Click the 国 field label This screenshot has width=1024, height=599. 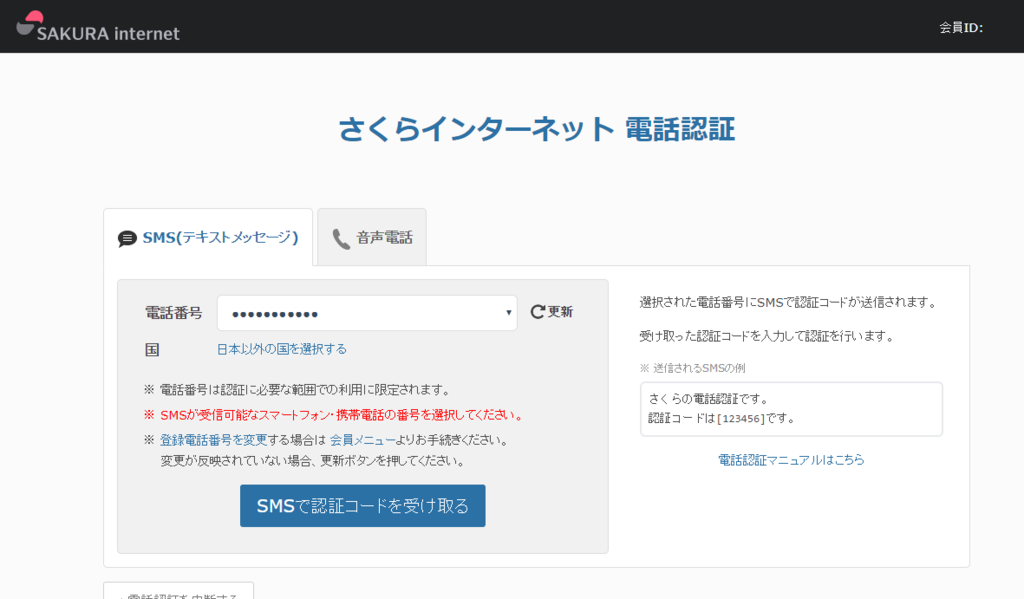152,349
